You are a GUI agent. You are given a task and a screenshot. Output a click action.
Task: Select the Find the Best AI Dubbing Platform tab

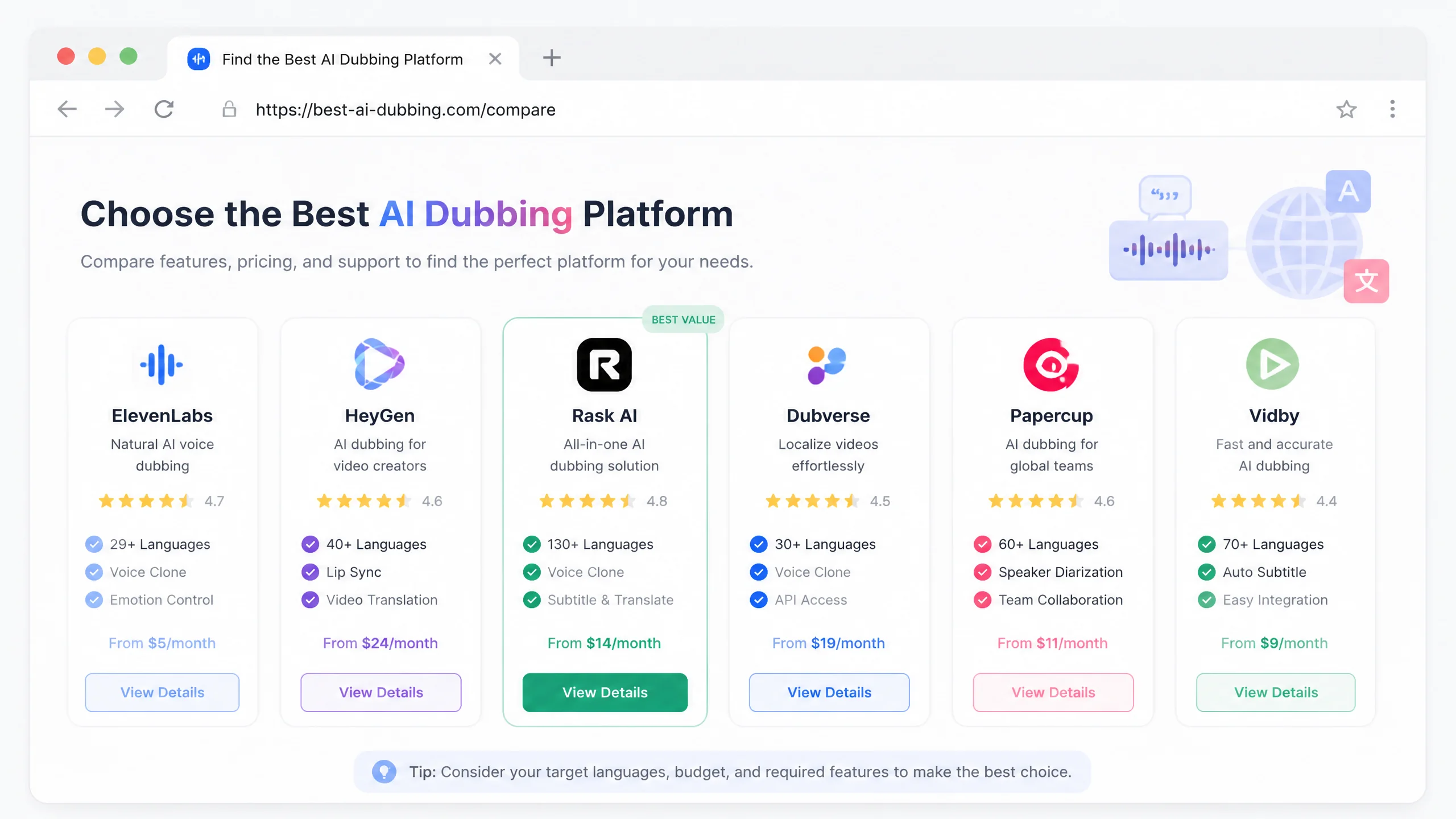[342, 59]
